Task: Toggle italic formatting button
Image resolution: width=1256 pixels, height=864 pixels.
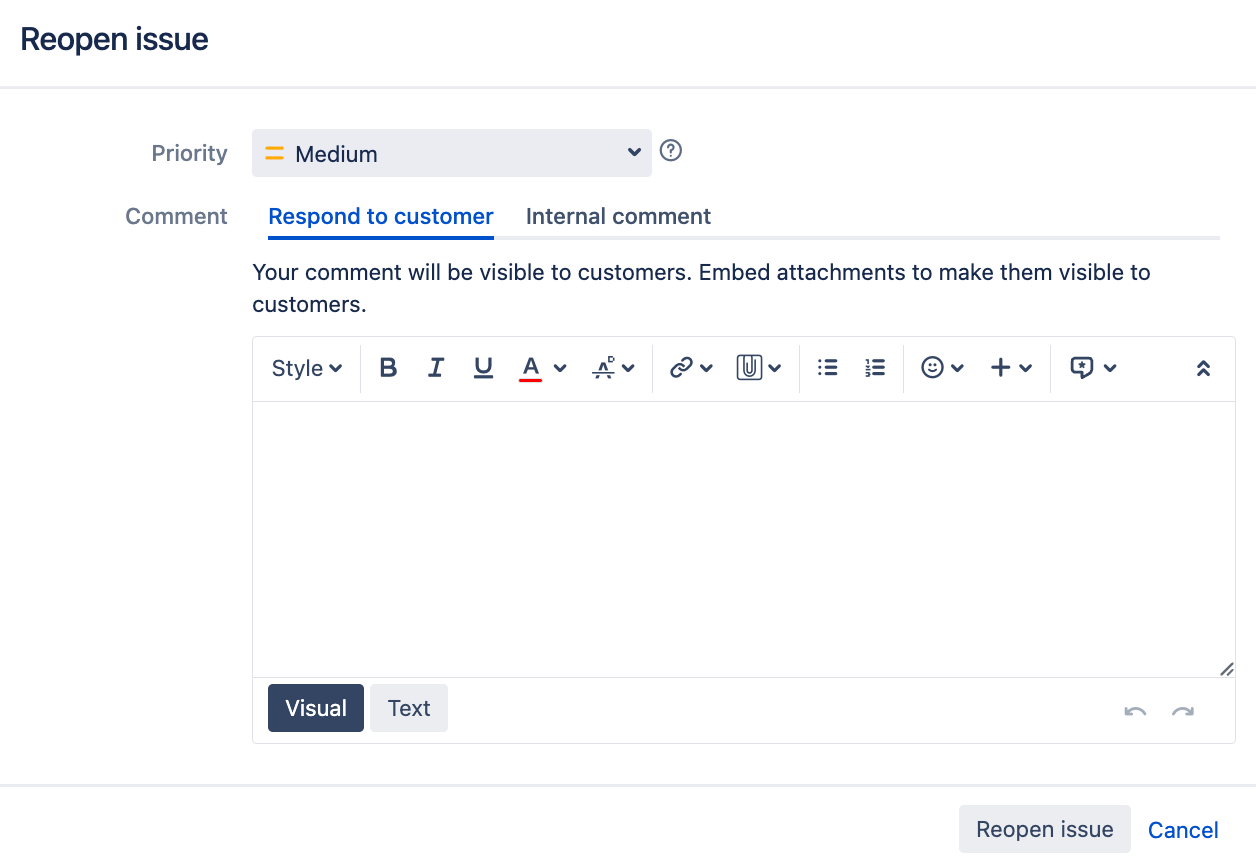Action: pos(436,368)
